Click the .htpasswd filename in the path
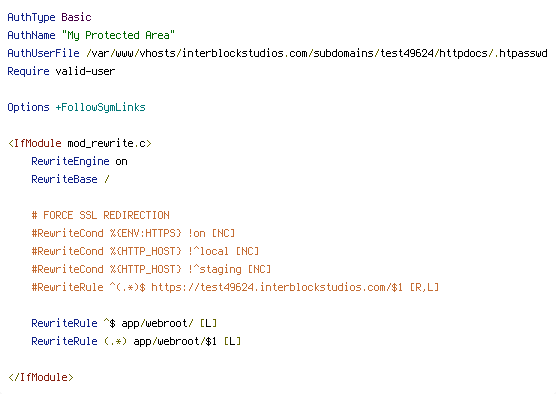The width and height of the screenshot is (556, 394). [521, 53]
